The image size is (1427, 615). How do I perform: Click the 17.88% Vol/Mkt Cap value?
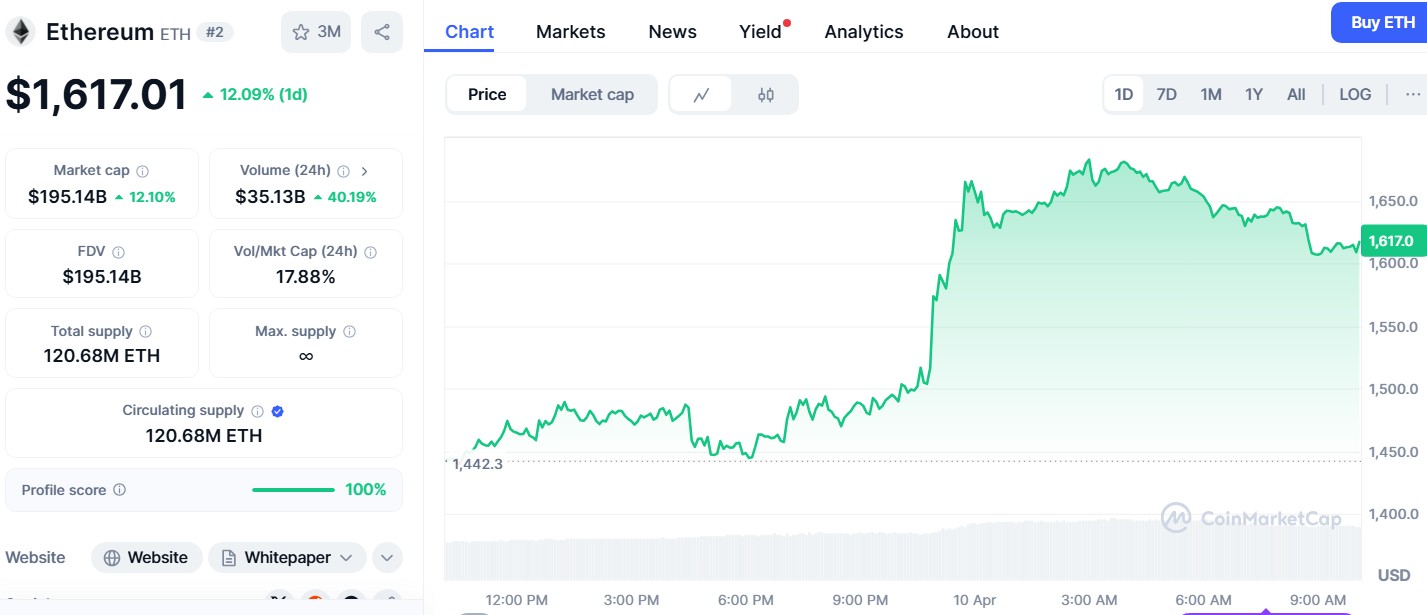coord(305,277)
